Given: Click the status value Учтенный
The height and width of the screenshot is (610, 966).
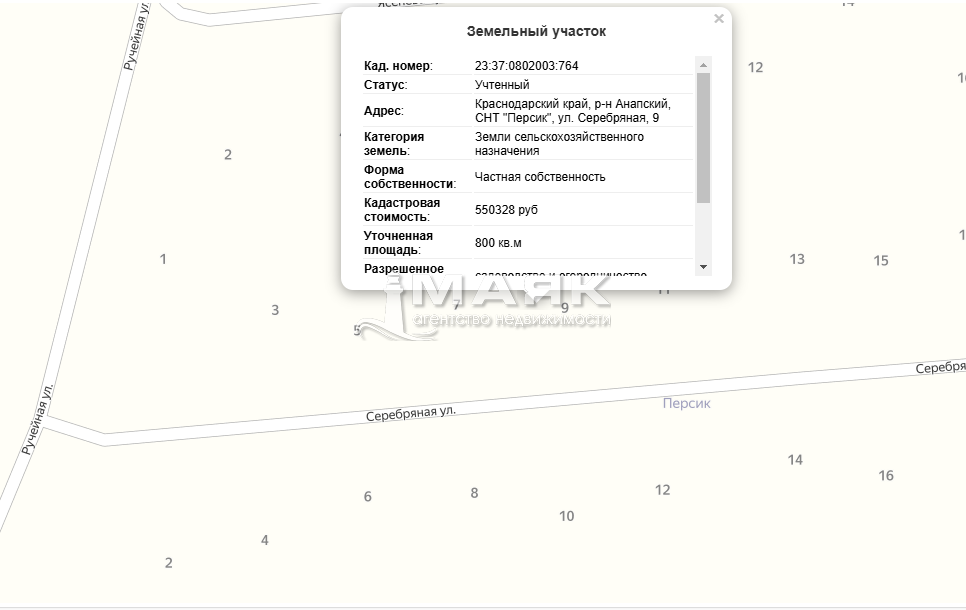Looking at the screenshot, I should coord(501,85).
